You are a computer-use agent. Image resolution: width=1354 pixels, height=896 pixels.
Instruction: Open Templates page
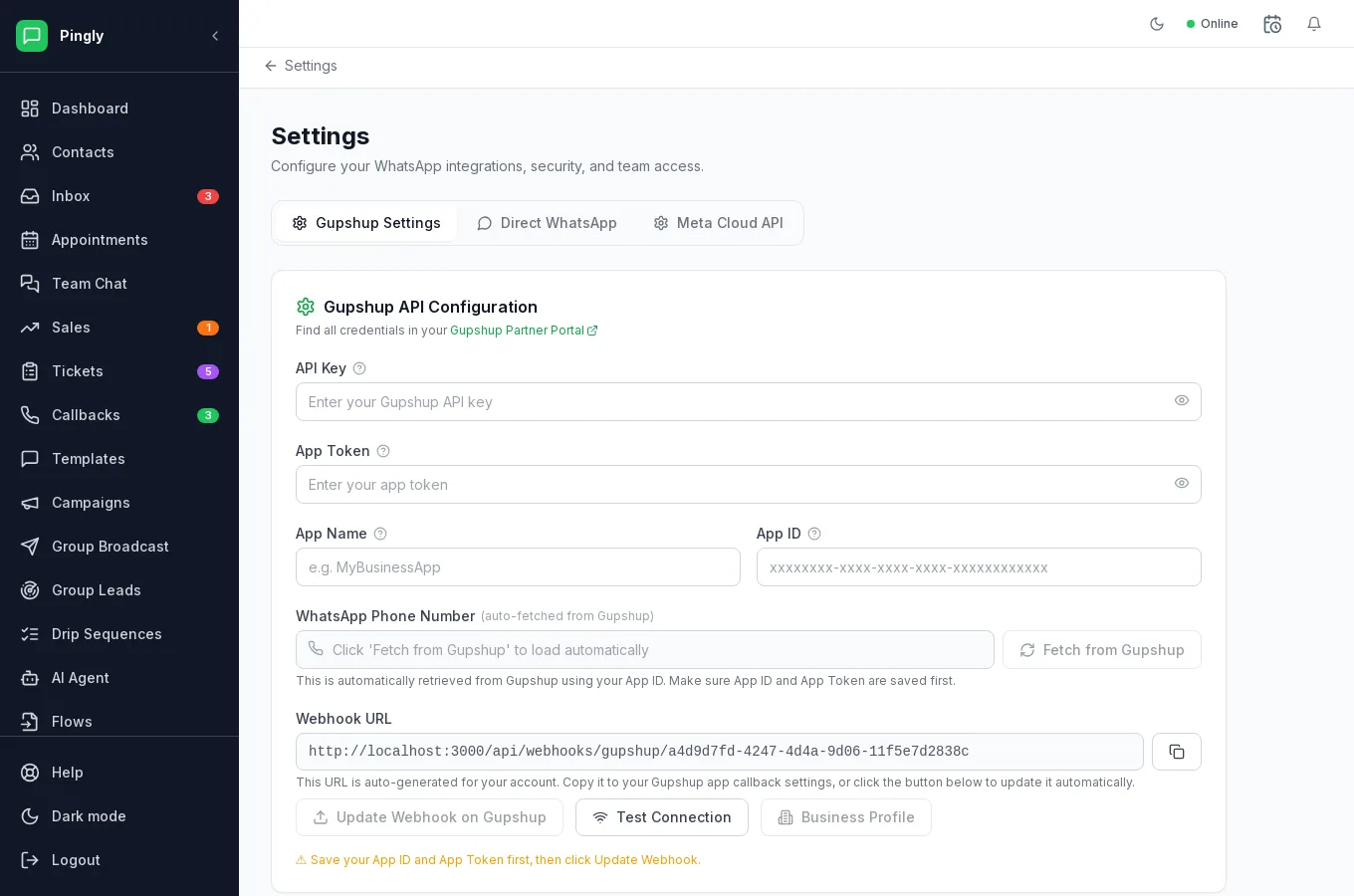(119, 459)
